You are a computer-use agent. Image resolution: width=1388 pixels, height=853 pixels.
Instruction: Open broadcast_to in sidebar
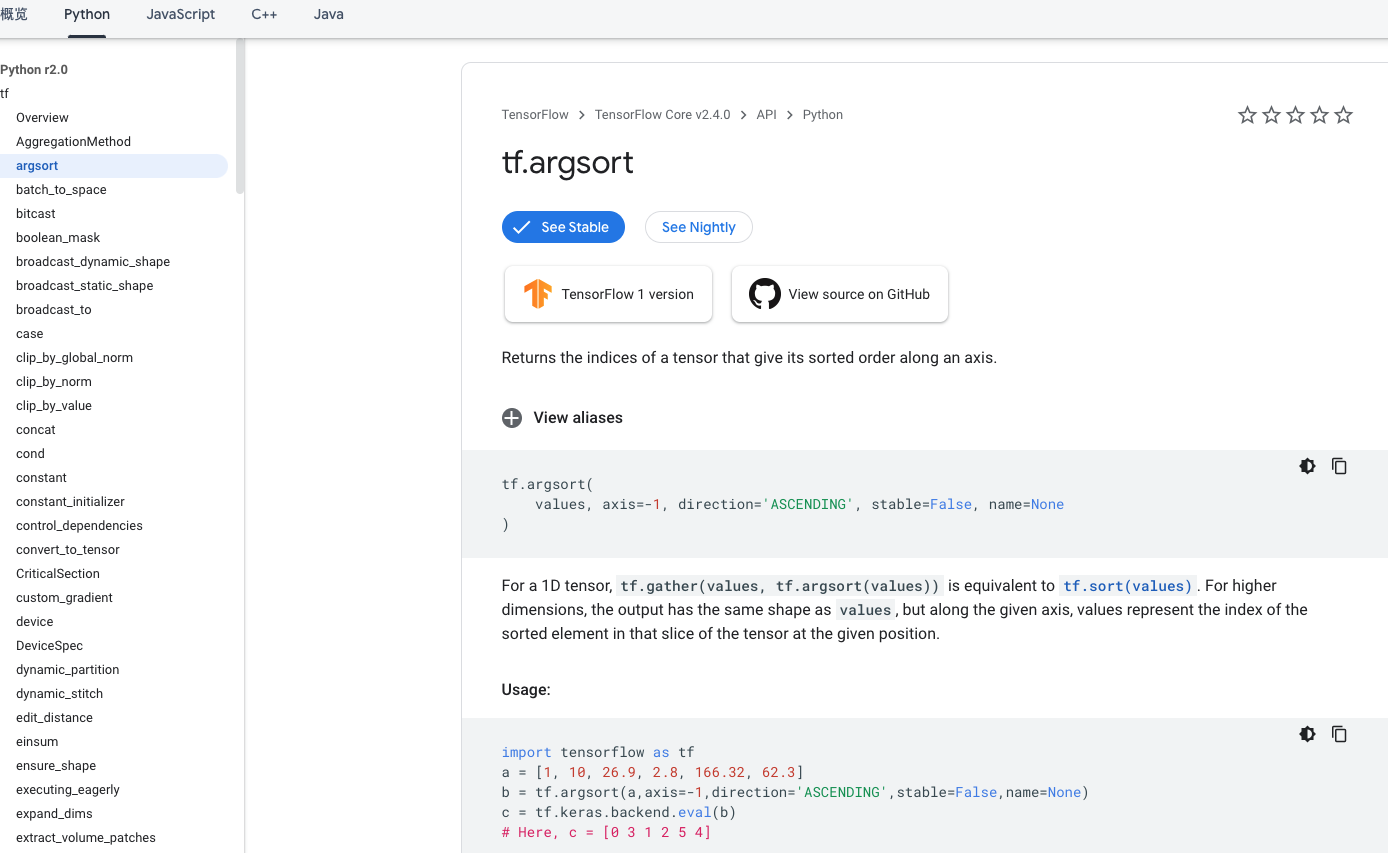[54, 310]
